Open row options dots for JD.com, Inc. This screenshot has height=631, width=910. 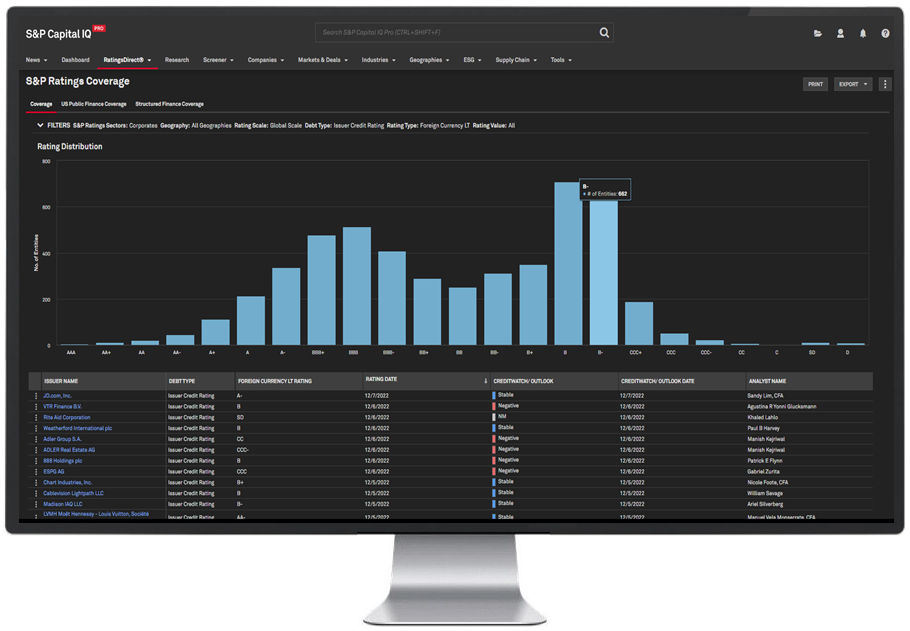click(36, 396)
